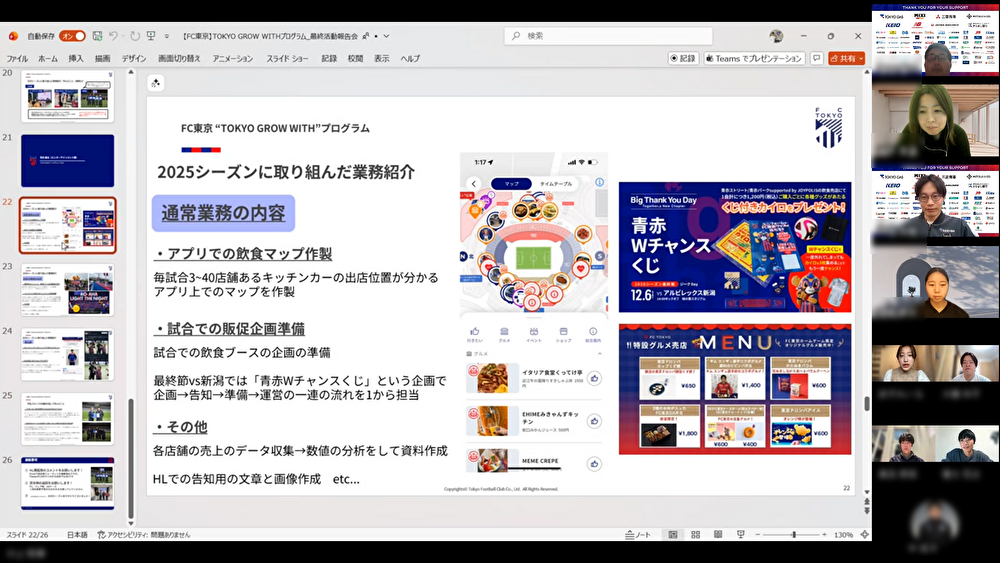The width and height of the screenshot is (1000, 563).
Task: Click the Save icon in title bar
Action: tap(95, 36)
